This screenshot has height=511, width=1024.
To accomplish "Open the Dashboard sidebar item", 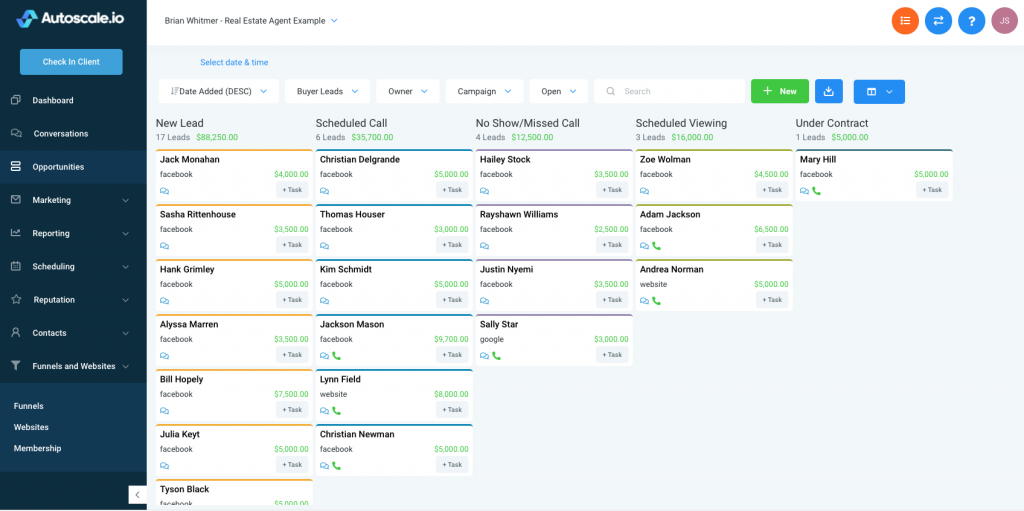I will pos(53,100).
